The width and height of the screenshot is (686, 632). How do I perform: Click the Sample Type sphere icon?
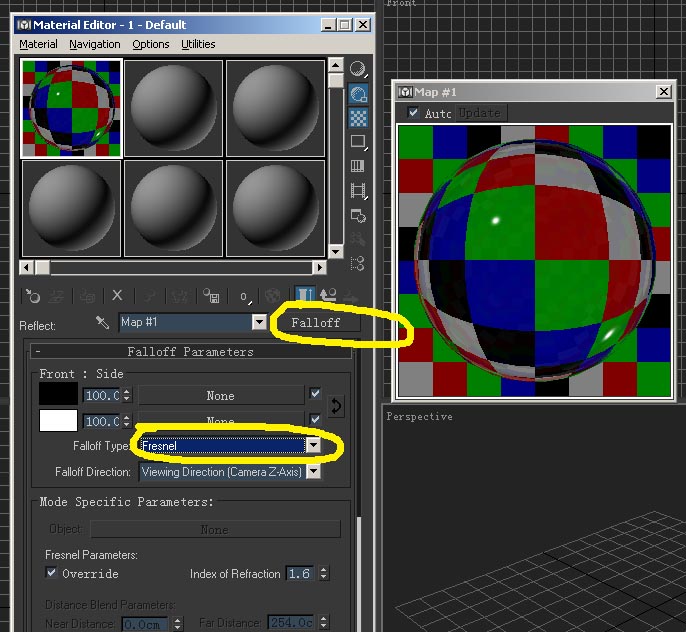[x=357, y=70]
